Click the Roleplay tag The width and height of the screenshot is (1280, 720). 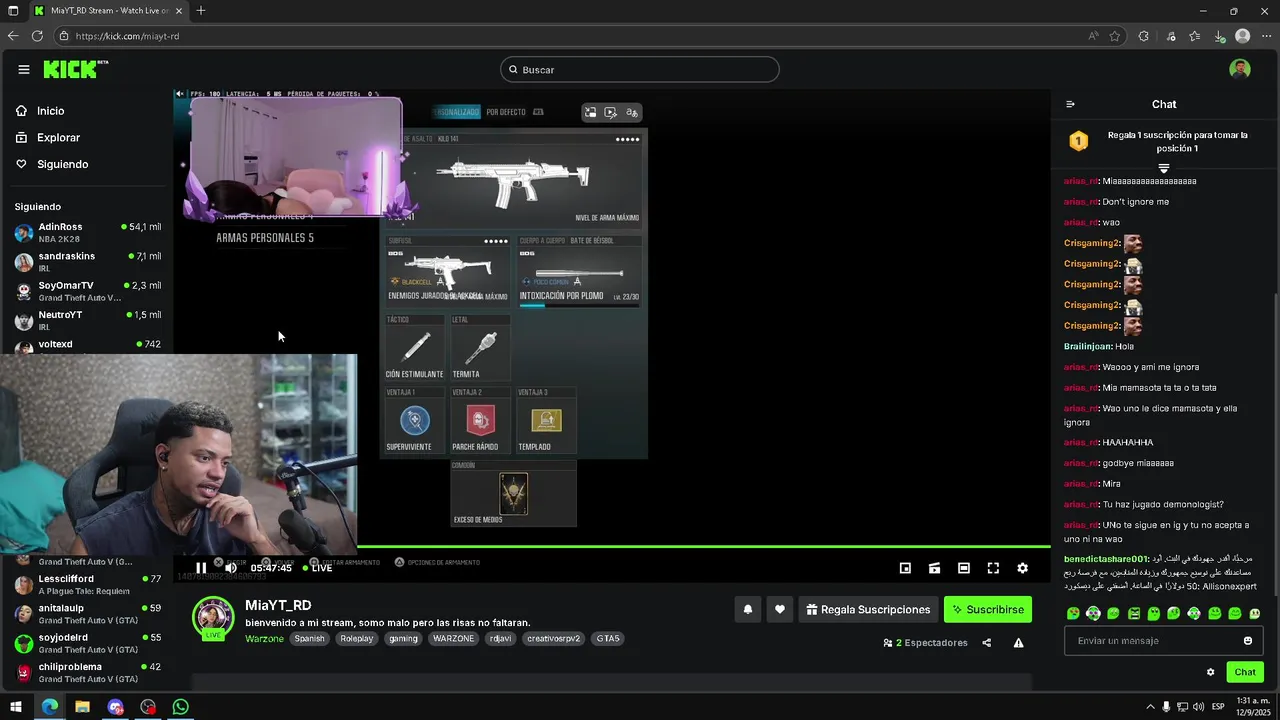(356, 638)
